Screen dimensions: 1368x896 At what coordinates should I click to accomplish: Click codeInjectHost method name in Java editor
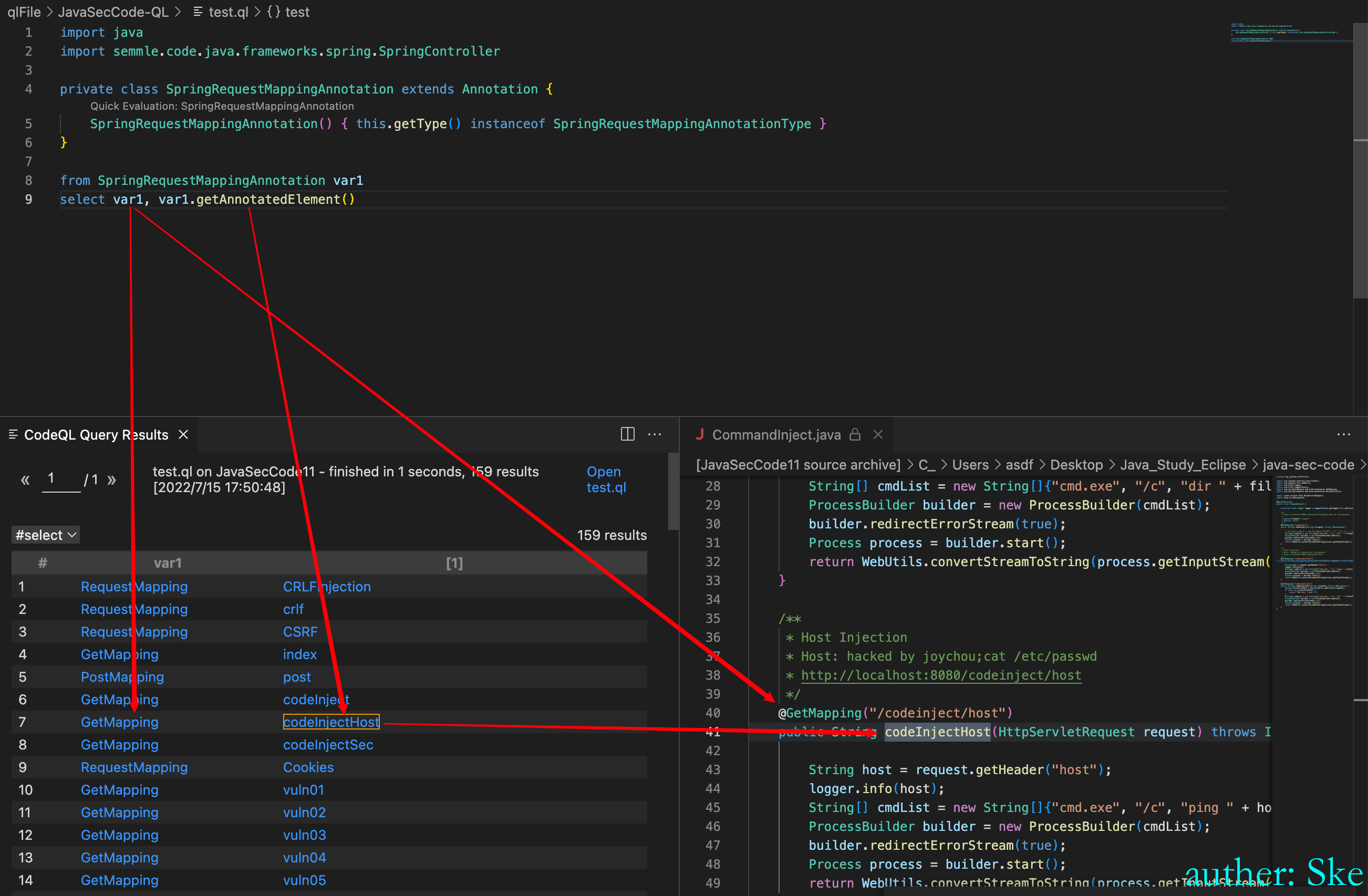[938, 732]
